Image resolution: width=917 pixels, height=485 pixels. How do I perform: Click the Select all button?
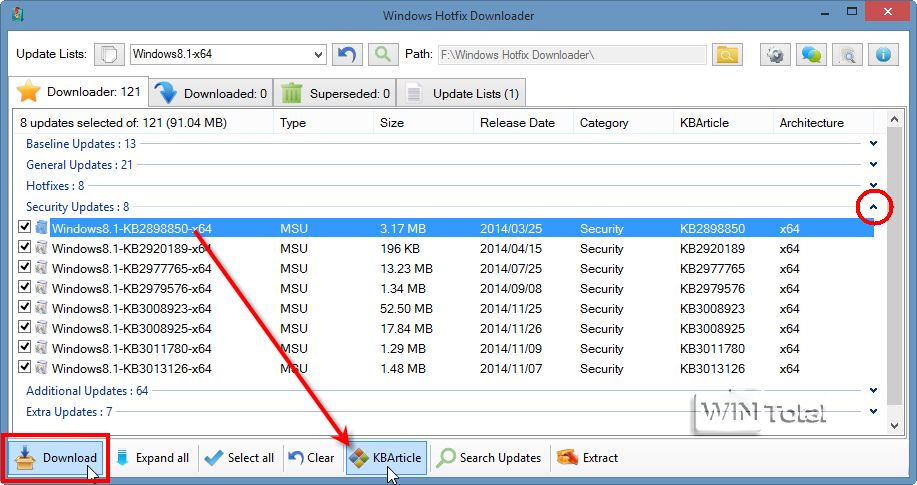(240, 458)
